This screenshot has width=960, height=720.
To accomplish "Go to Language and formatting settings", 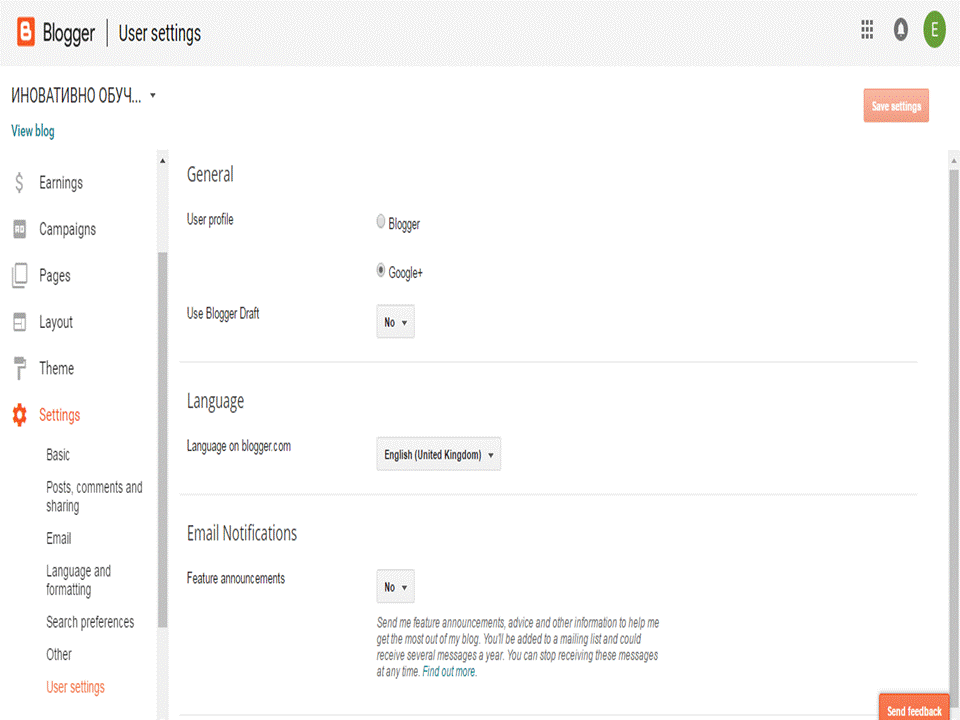I will click(x=78, y=580).
